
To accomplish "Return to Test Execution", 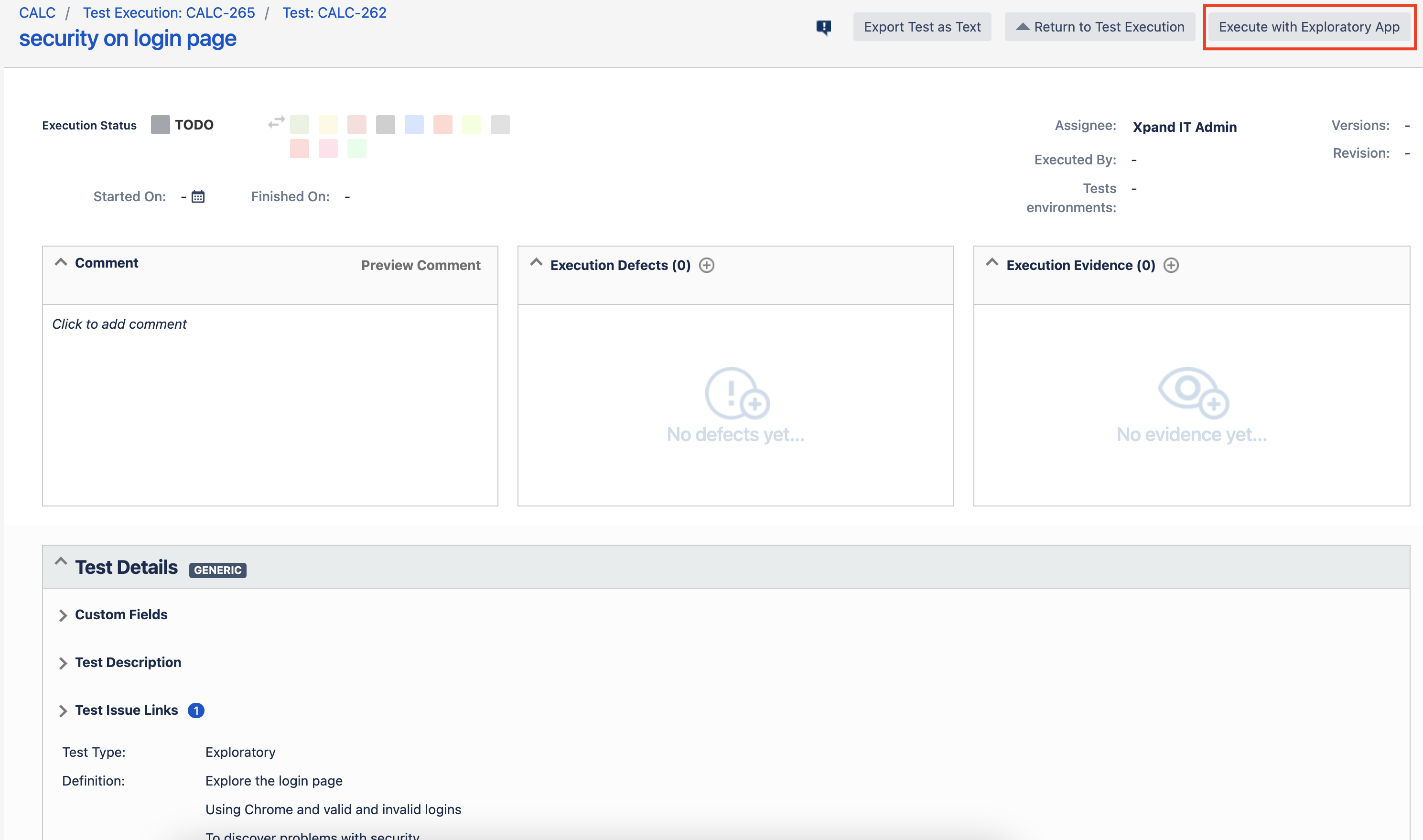I will 1100,27.
